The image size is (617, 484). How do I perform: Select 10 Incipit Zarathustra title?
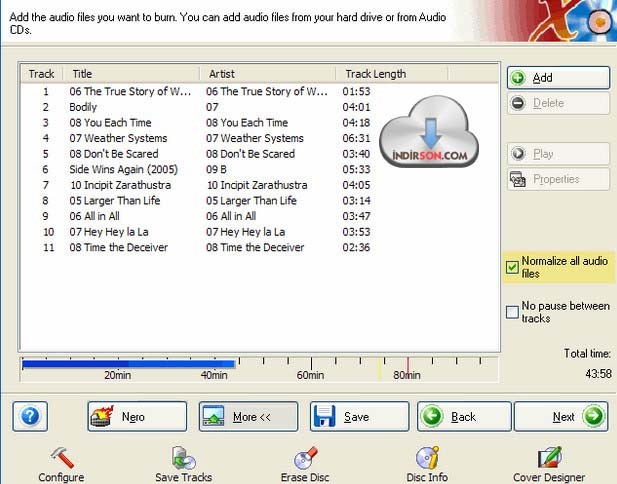tap(120, 185)
